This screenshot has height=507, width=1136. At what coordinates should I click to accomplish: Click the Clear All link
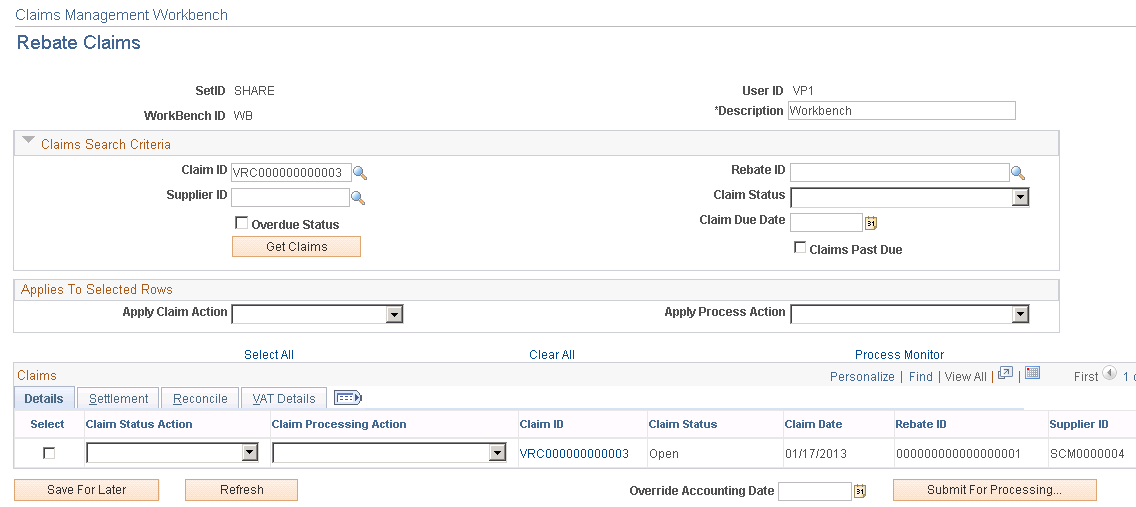(552, 355)
